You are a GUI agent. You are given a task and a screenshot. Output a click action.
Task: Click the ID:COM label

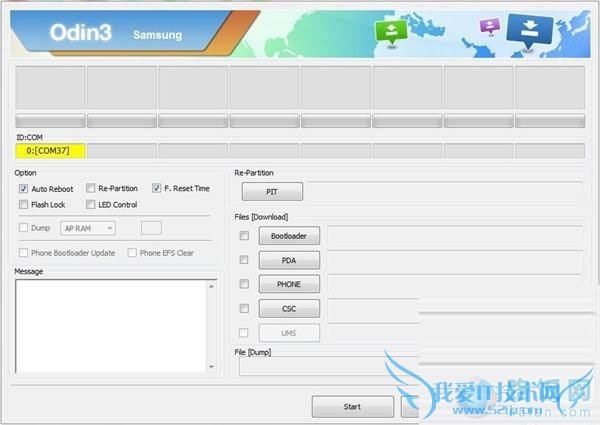(29, 137)
